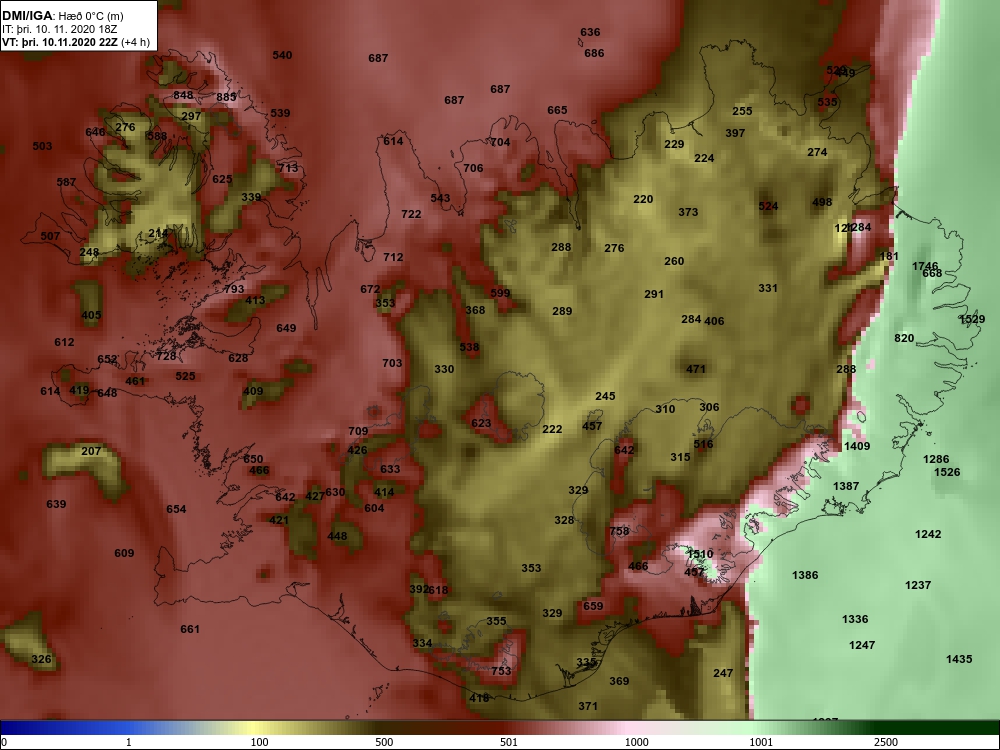The image size is (1000, 750).
Task: Click the map value "540"
Action: coord(282,55)
